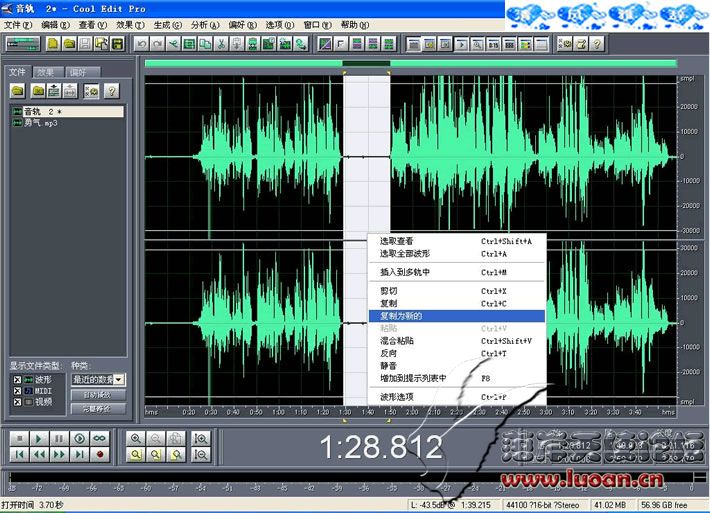This screenshot has width=710, height=513.
Task: Toggle the MIDI file type checkbox
Action: pyautogui.click(x=17, y=391)
